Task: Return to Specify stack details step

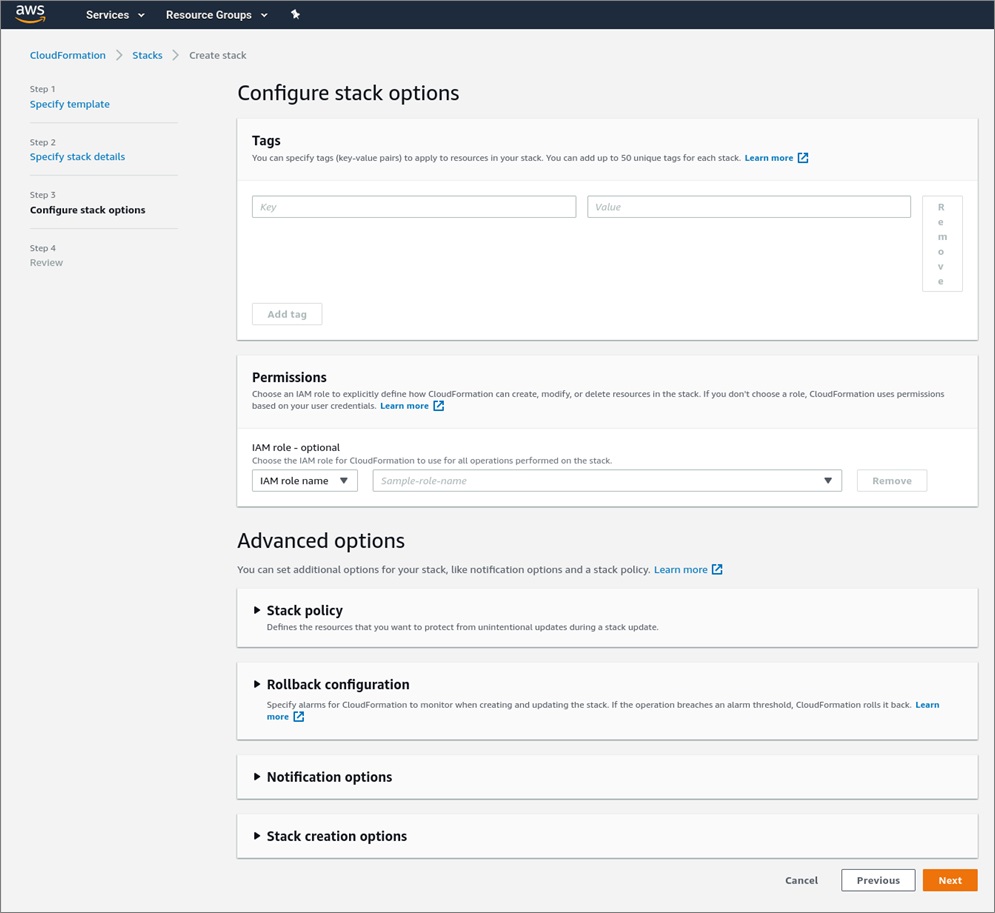Action: point(77,157)
